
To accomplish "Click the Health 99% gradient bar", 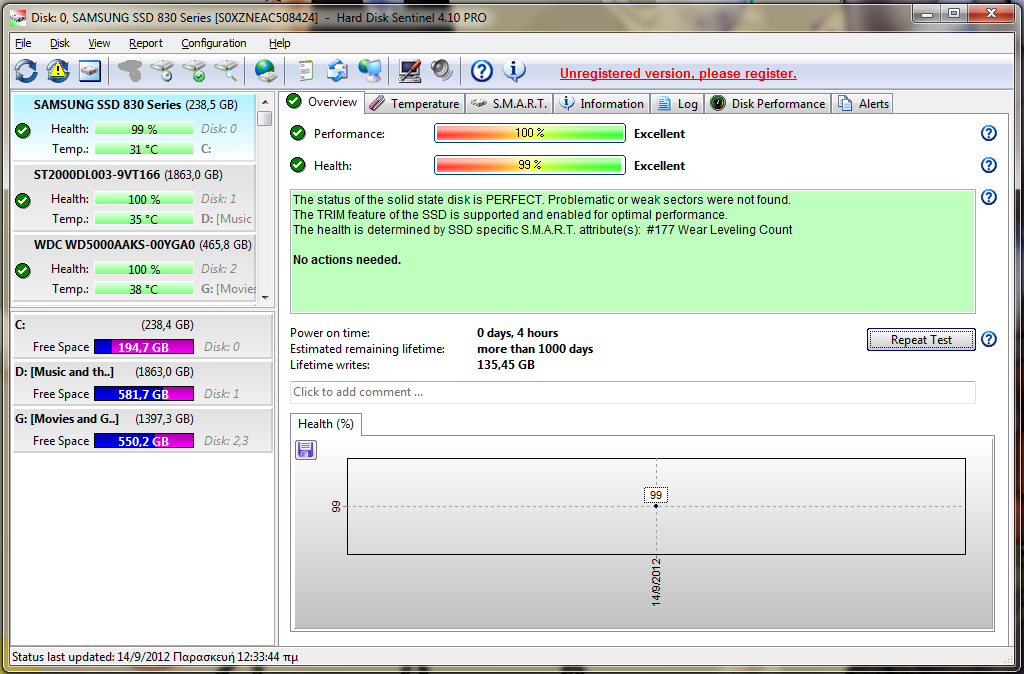I will point(530,165).
